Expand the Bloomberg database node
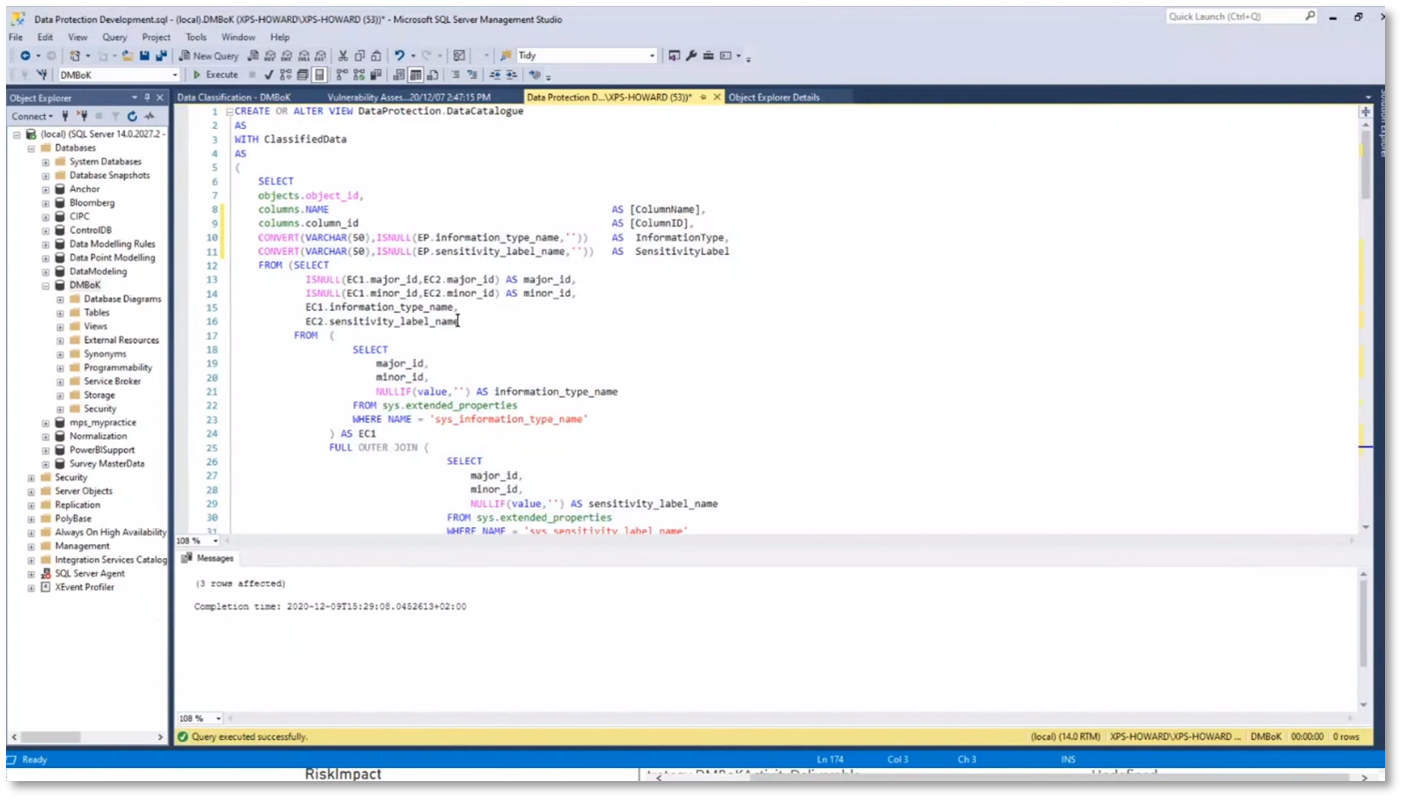The image size is (1404, 800). pyautogui.click(x=46, y=202)
